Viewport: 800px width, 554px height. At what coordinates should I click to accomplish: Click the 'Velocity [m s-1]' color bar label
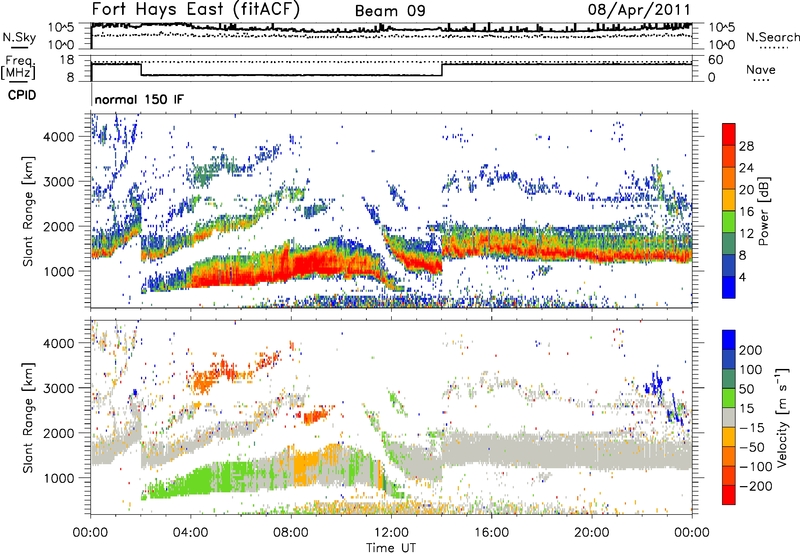[782, 418]
